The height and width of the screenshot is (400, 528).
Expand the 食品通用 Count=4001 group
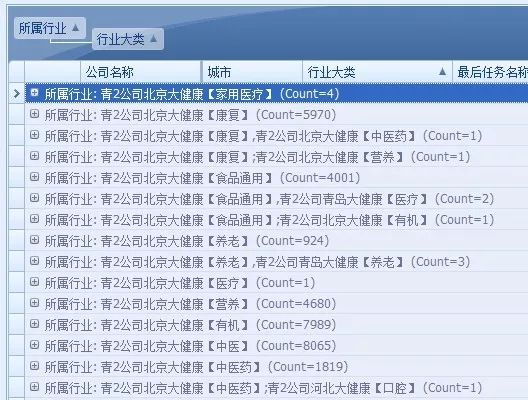click(x=34, y=177)
